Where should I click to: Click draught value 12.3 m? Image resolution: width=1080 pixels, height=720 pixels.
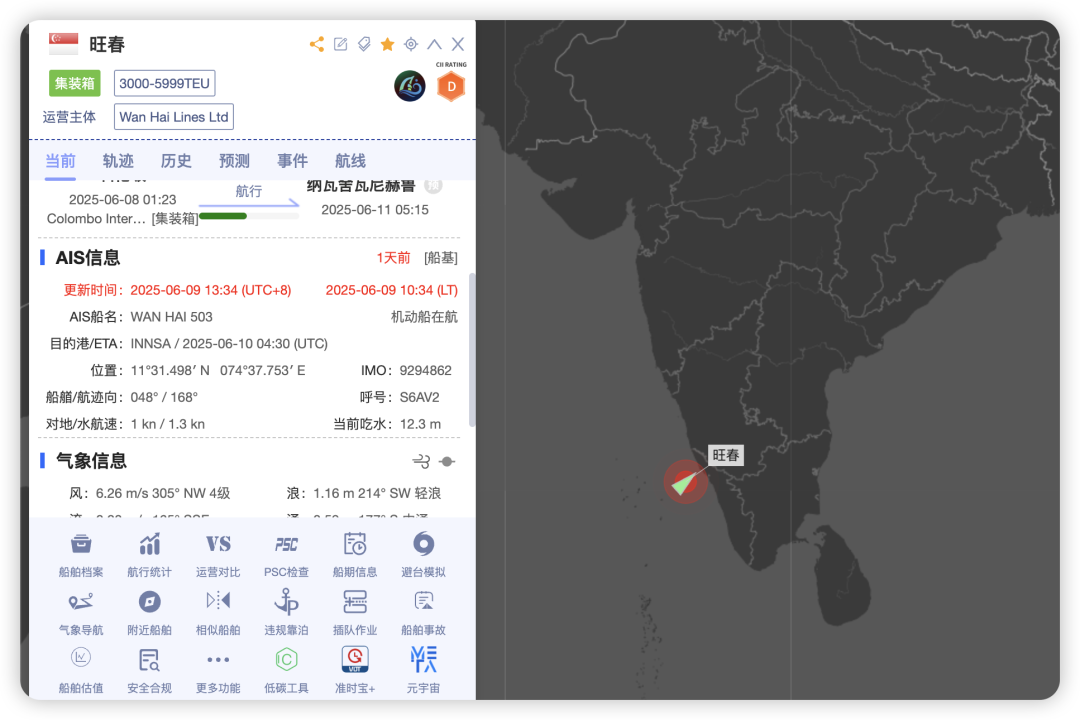pyautogui.click(x=421, y=424)
